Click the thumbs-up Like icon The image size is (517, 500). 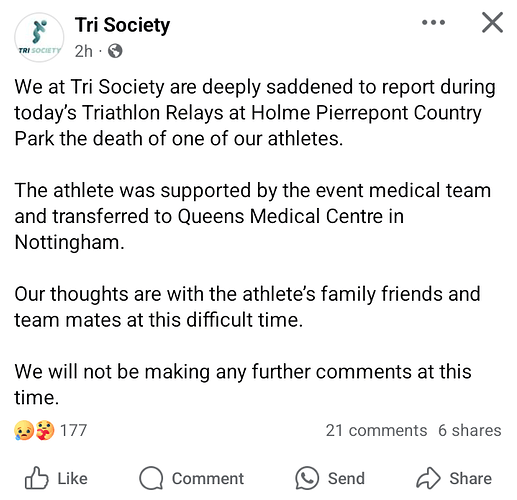pyautogui.click(x=37, y=478)
